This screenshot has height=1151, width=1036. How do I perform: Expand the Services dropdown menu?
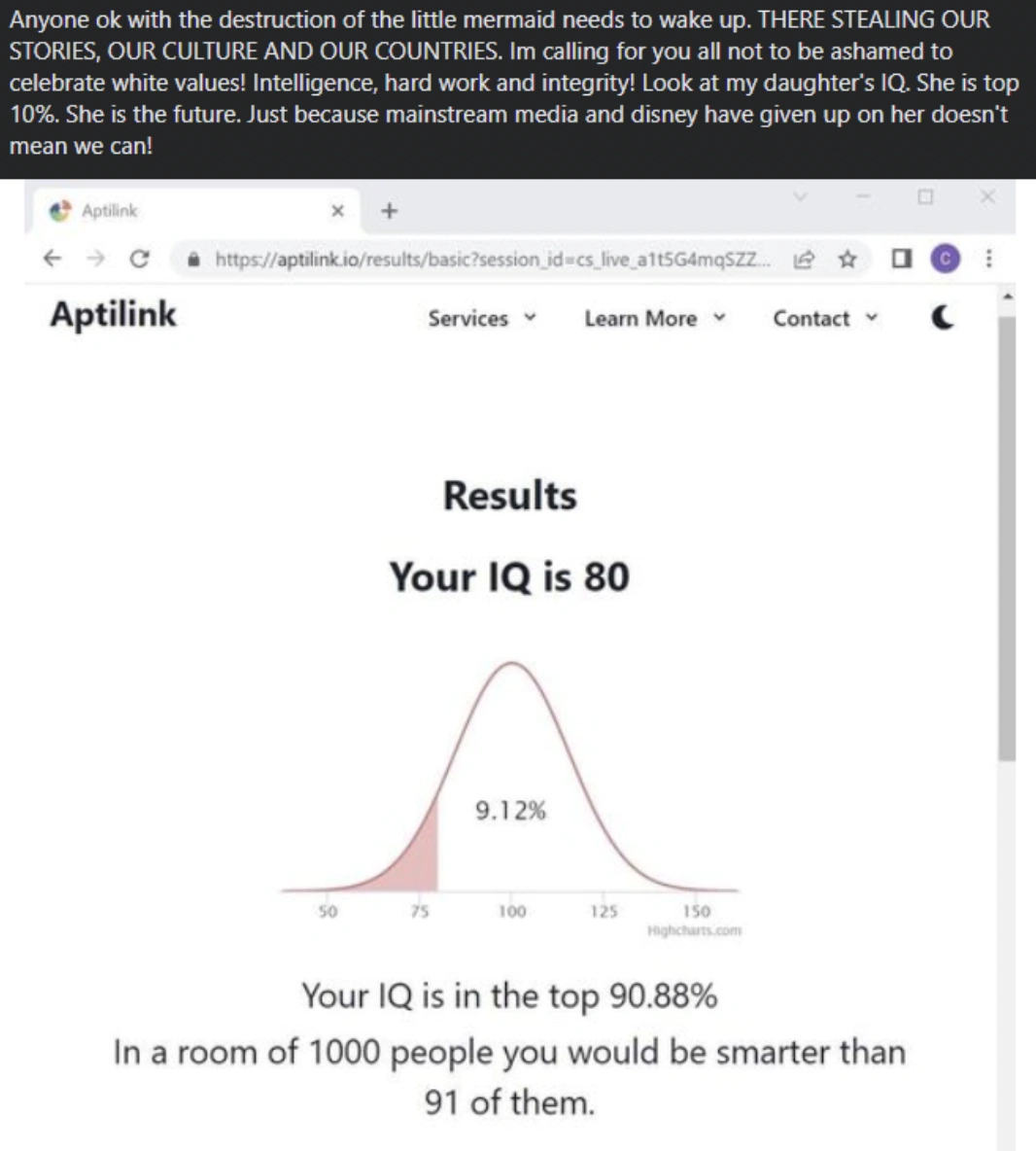[482, 319]
